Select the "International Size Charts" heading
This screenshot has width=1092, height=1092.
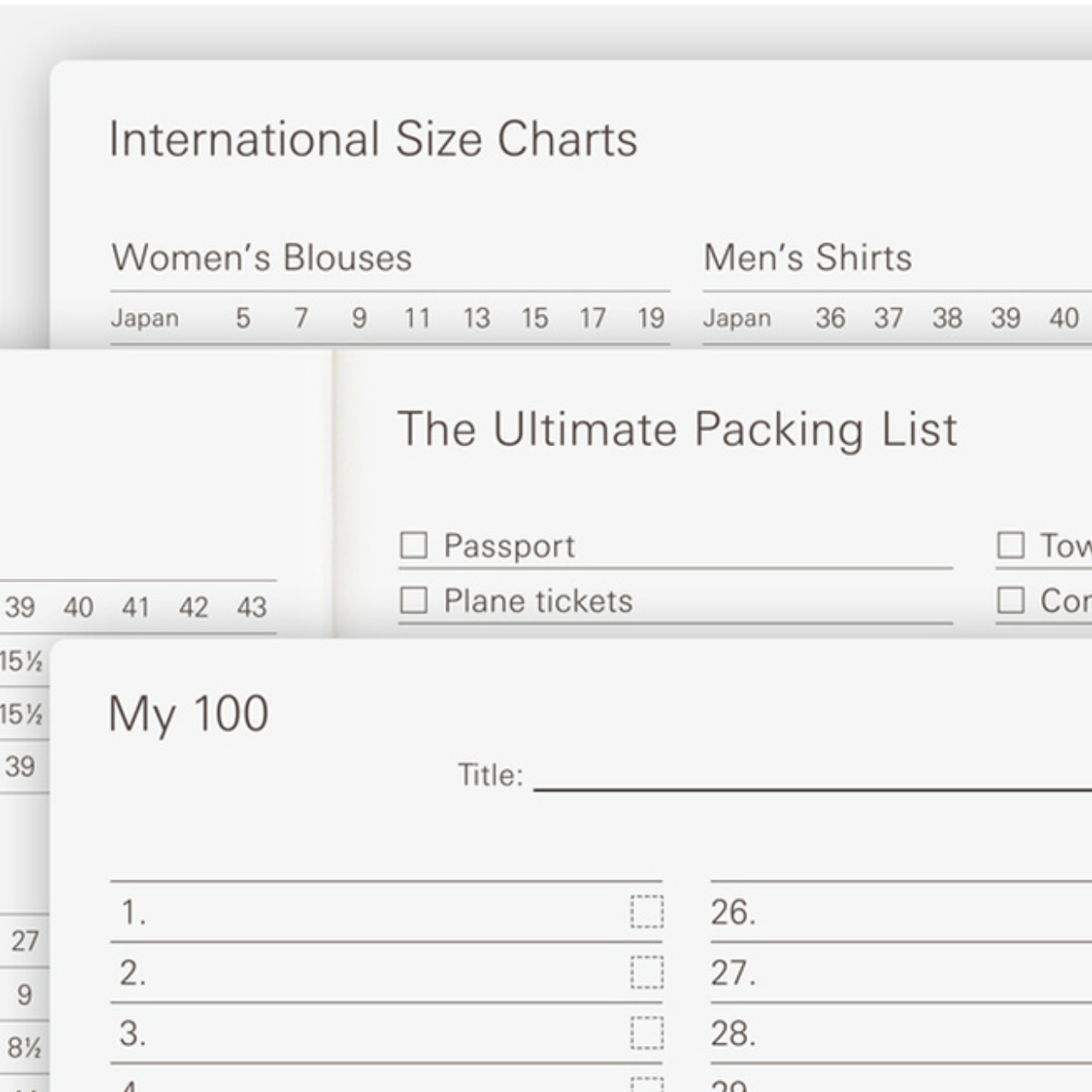tap(373, 139)
